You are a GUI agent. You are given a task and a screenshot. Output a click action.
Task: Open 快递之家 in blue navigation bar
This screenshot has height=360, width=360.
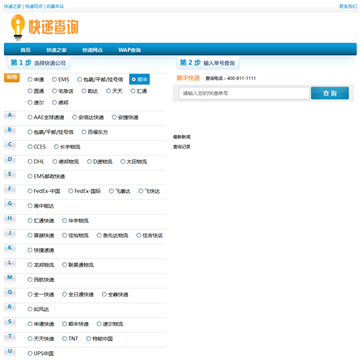56,50
